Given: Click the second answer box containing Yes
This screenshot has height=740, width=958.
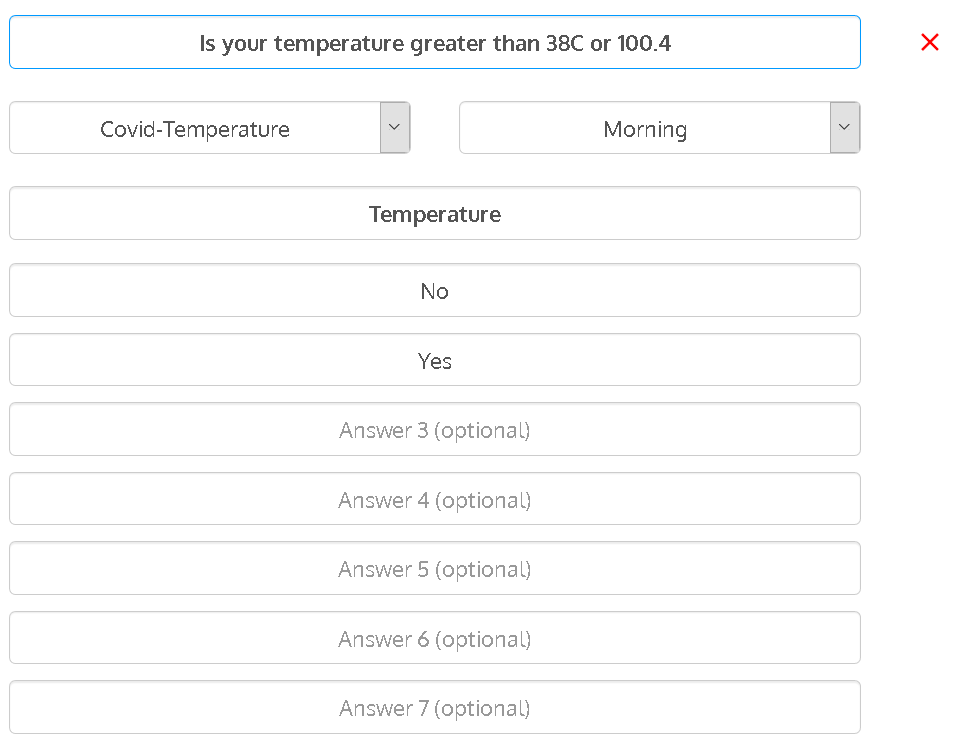Looking at the screenshot, I should tap(435, 361).
